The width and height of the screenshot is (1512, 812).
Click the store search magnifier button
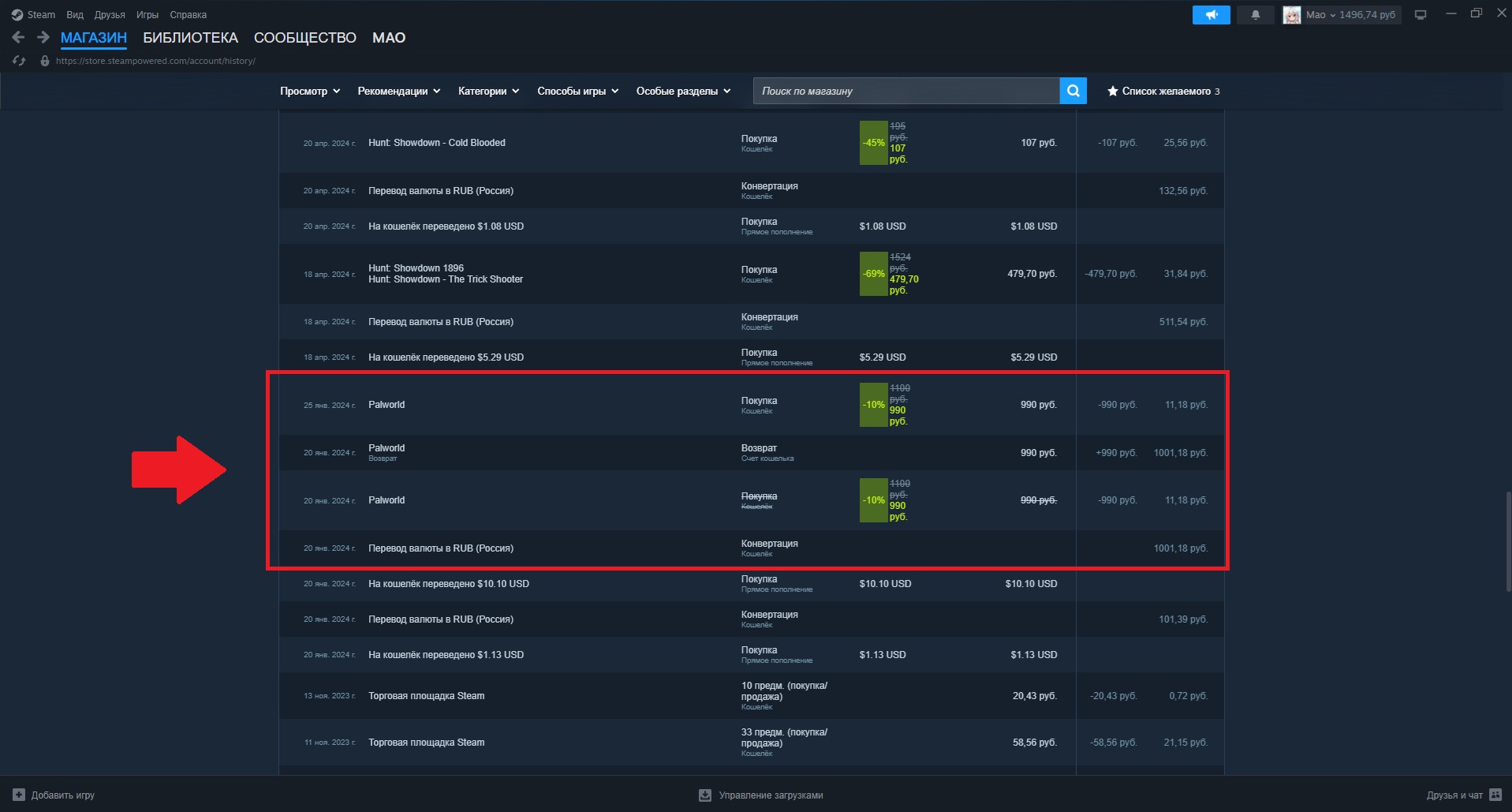click(1073, 91)
